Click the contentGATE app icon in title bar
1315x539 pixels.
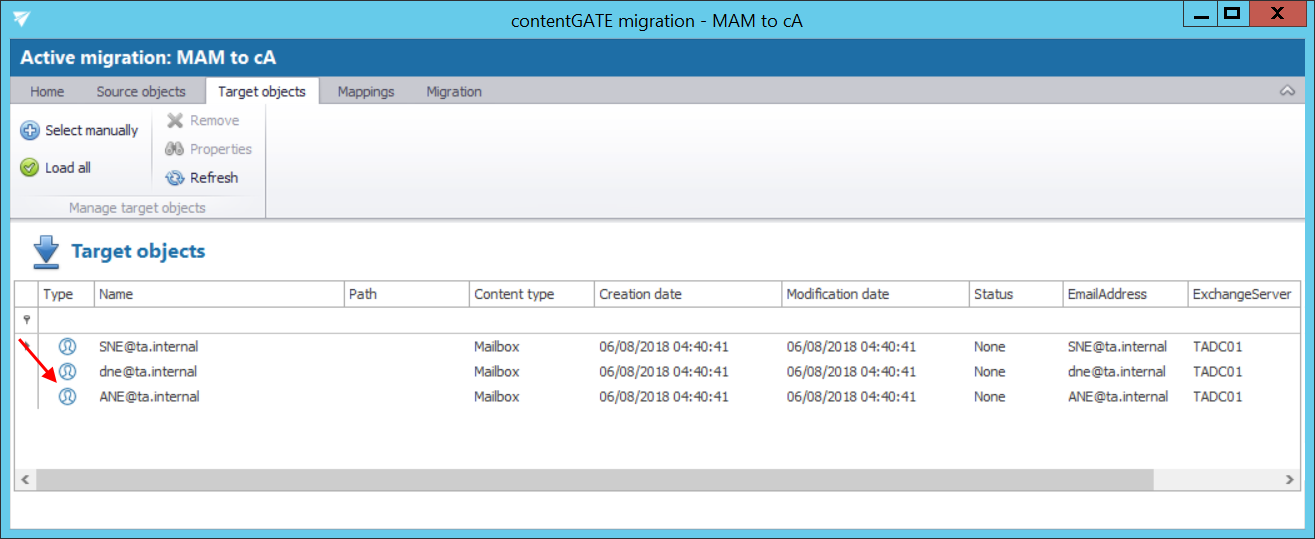click(22, 19)
